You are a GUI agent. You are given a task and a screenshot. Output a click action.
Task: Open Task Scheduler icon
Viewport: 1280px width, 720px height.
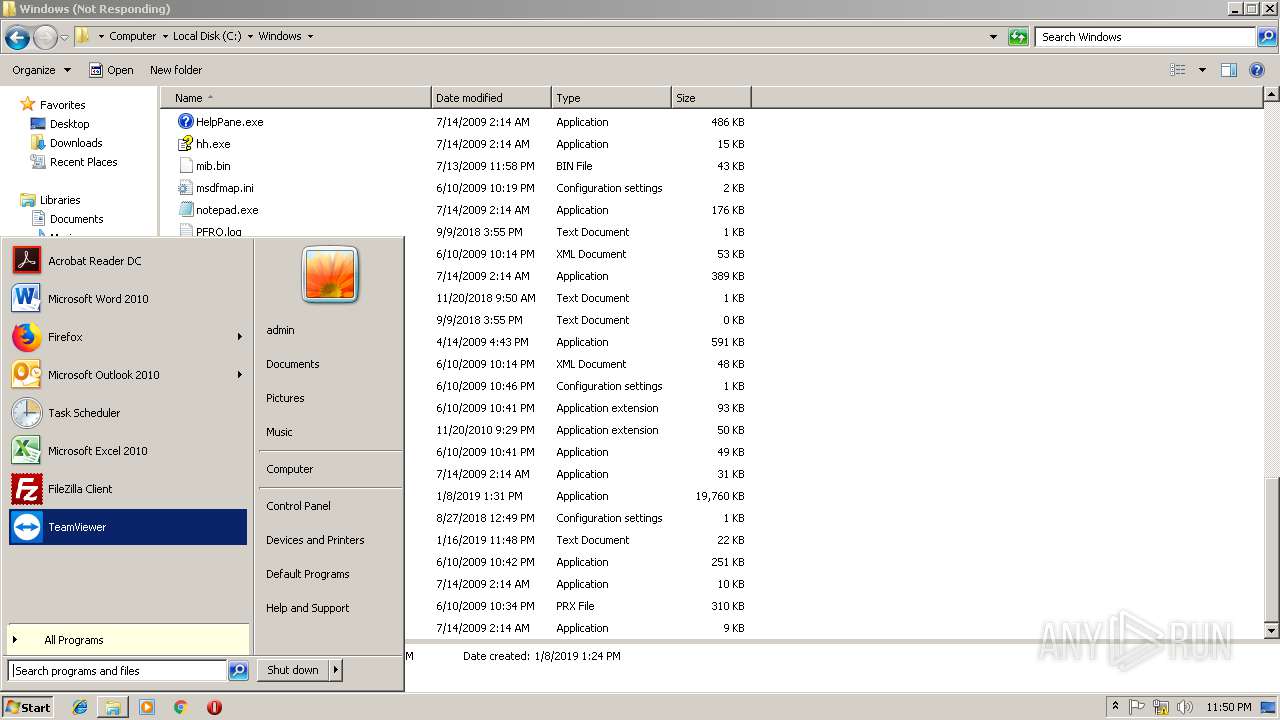(26, 413)
